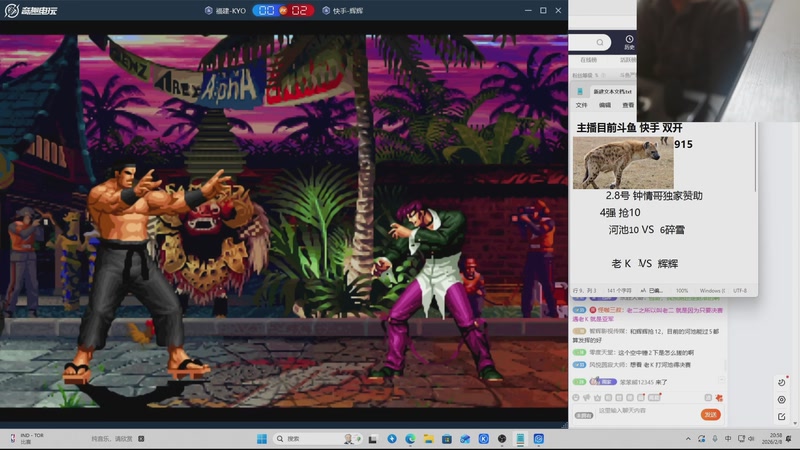Image resolution: width=800 pixels, height=450 pixels.
Task: Click the chat message input field
Action: (x=646, y=410)
